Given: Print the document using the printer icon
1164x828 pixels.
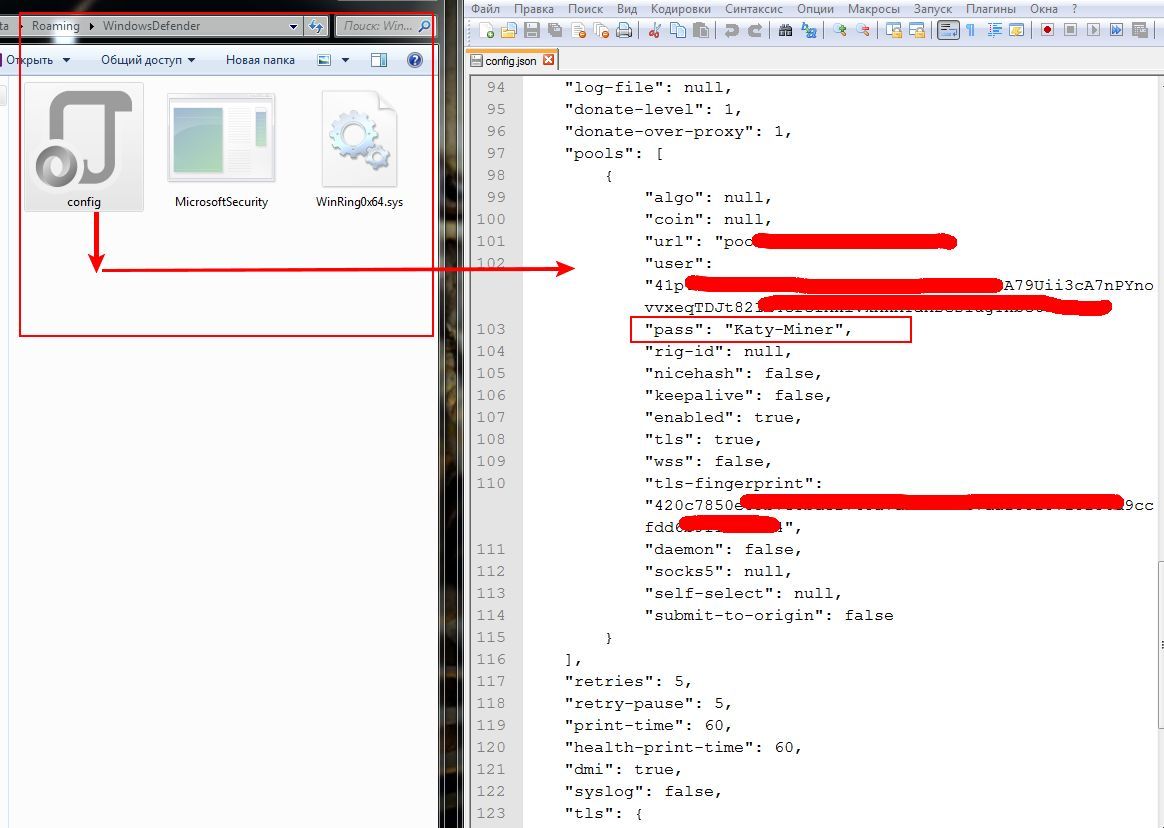Looking at the screenshot, I should click(624, 30).
